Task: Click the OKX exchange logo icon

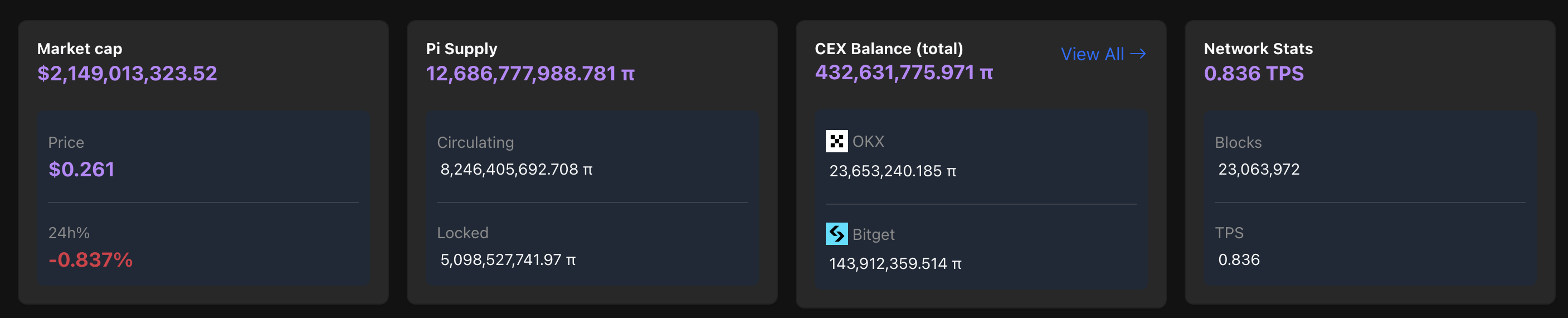Action: tap(836, 141)
